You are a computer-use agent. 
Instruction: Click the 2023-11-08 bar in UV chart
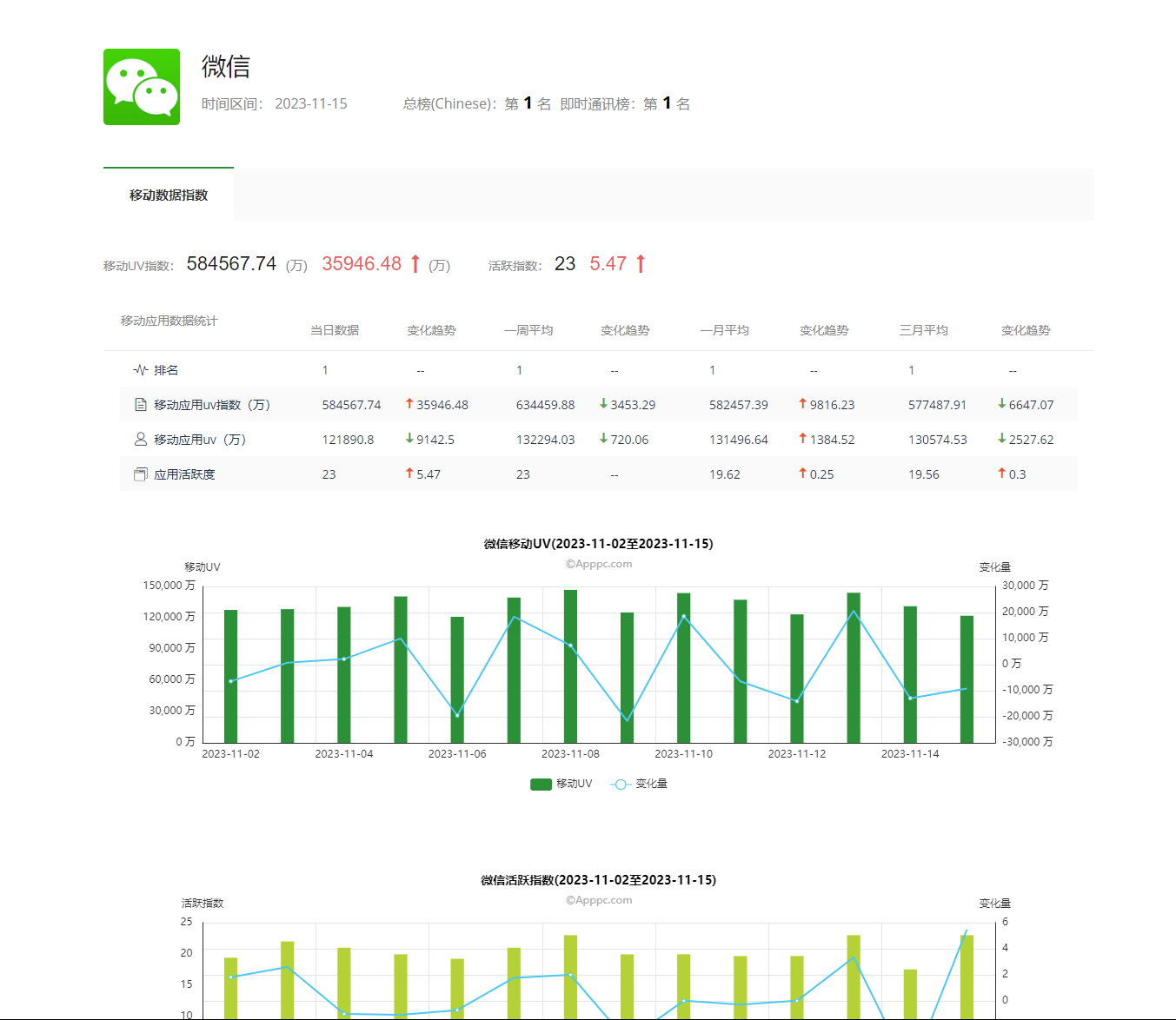(570, 666)
